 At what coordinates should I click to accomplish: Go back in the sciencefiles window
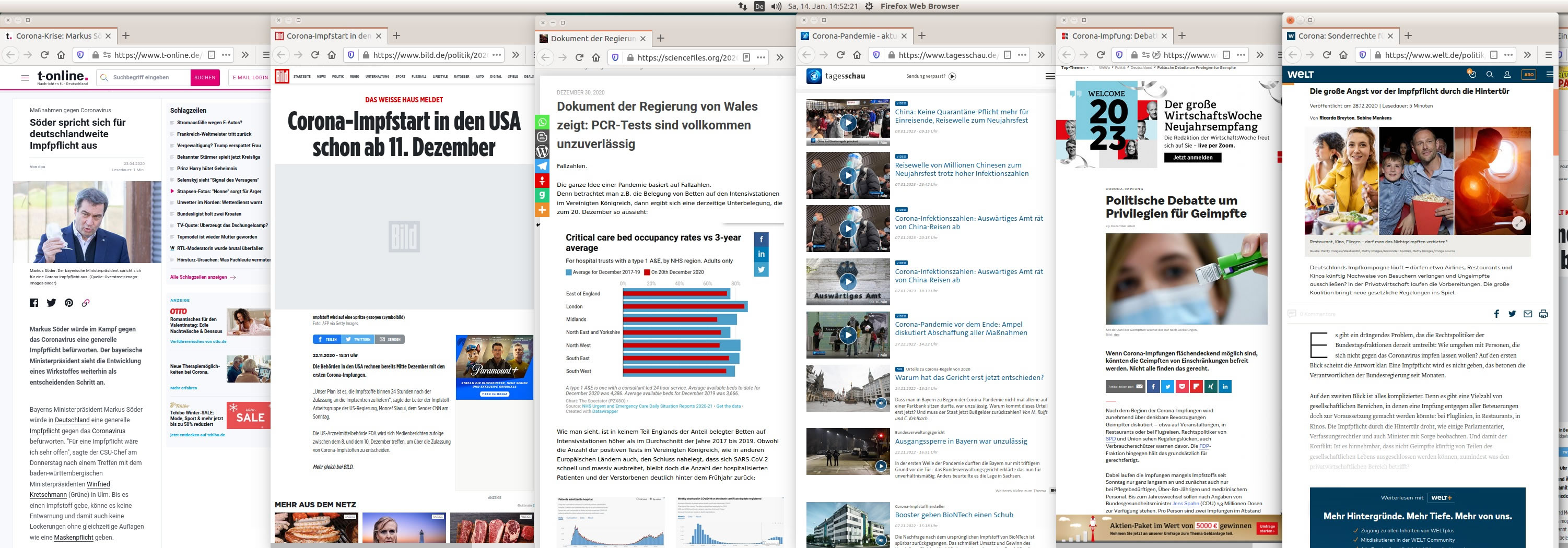(545, 57)
